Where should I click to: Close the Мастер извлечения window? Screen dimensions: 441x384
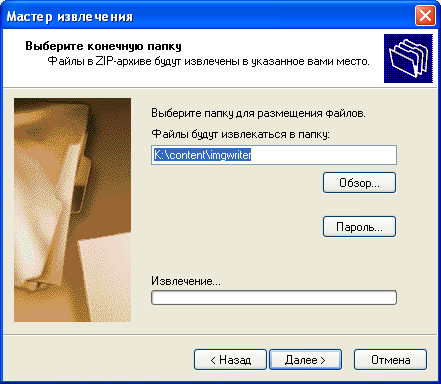[425, 15]
